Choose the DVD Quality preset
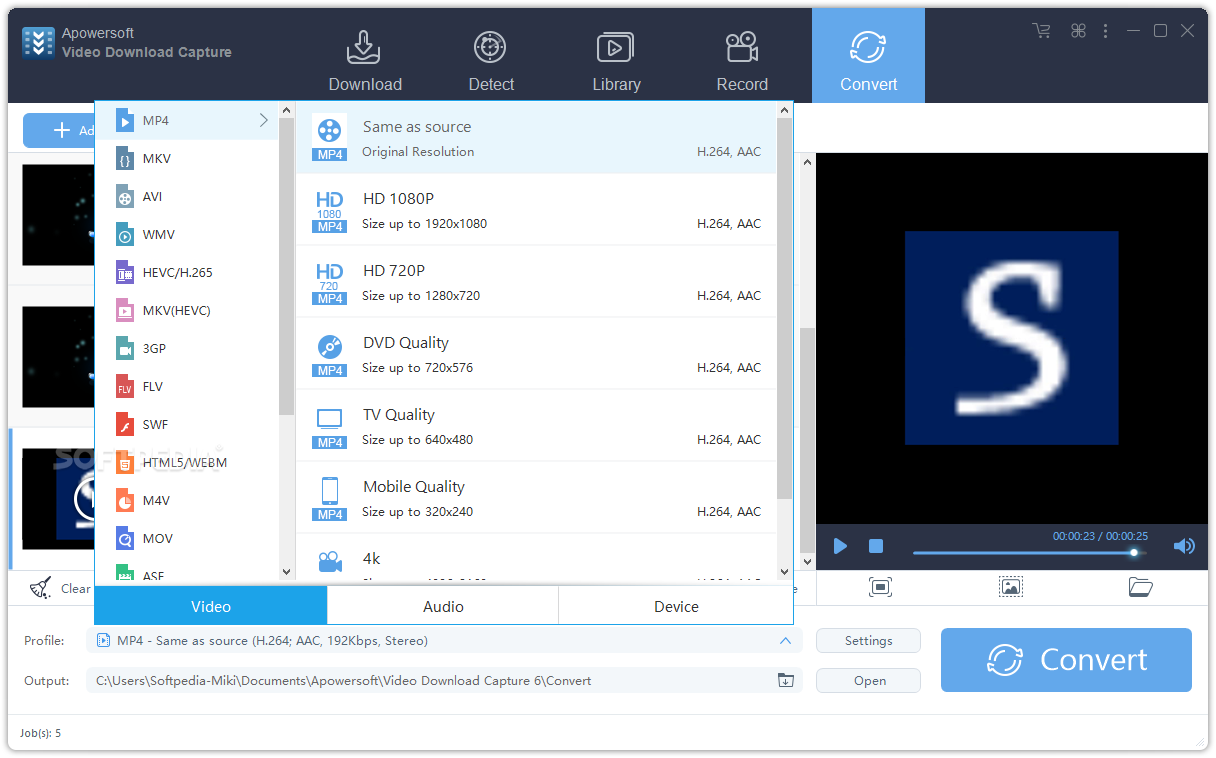The image size is (1216, 758). coord(536,354)
